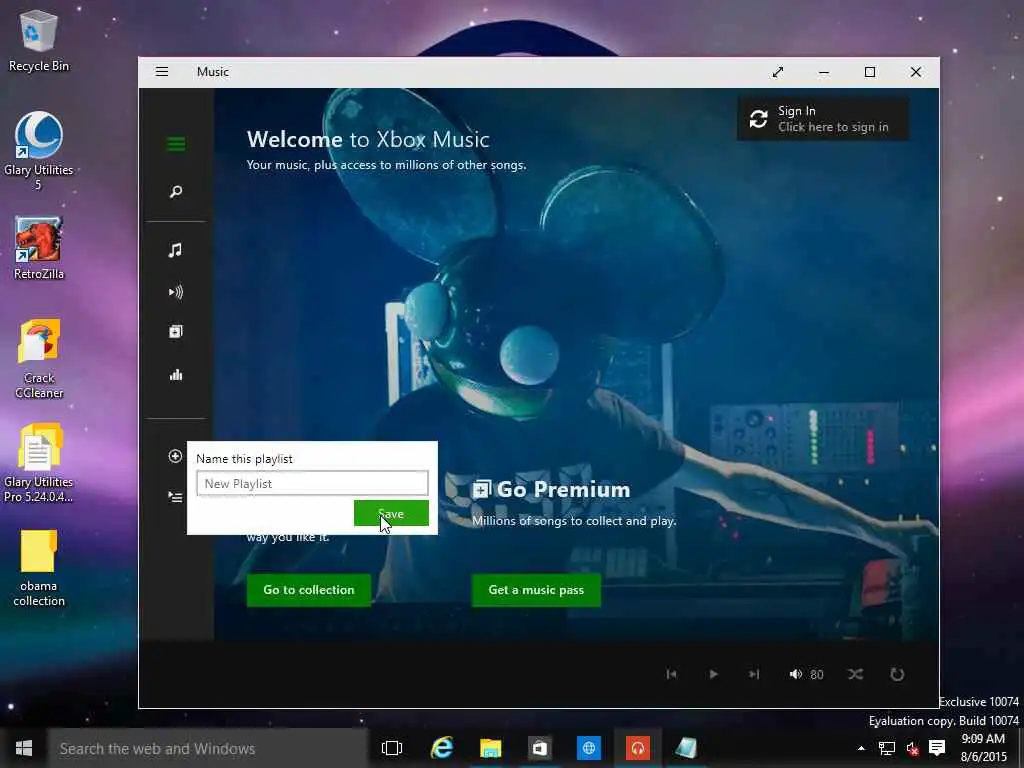
Task: Select the Glary Utilities Pro 5.24 desktop file
Action: 39,463
